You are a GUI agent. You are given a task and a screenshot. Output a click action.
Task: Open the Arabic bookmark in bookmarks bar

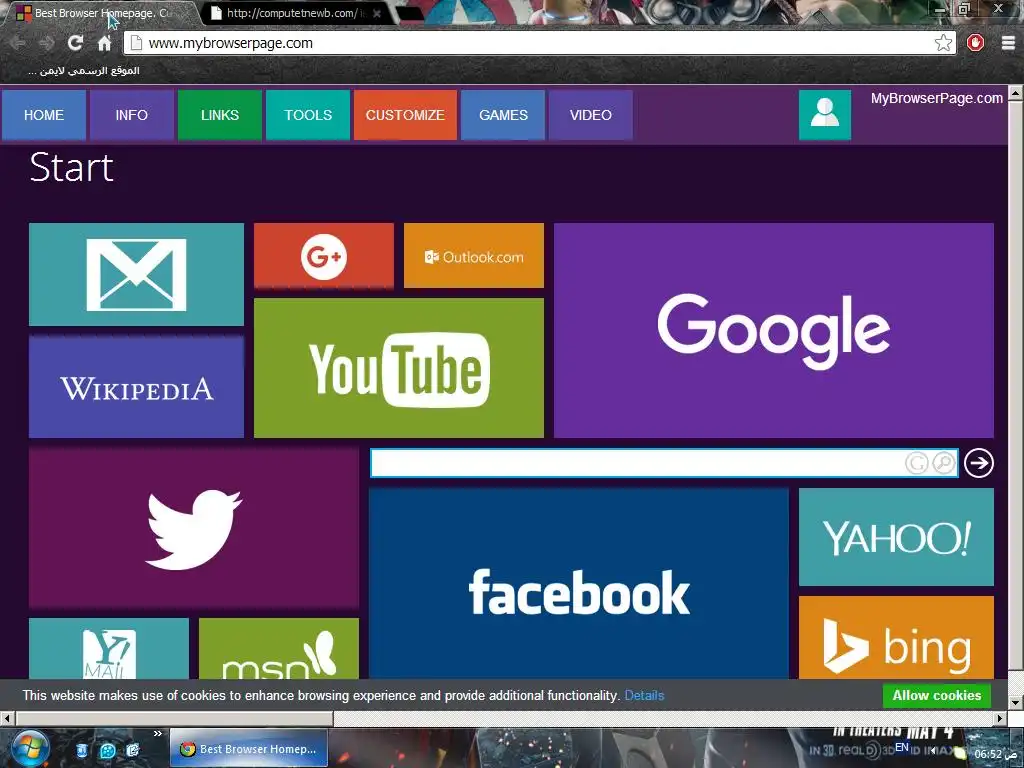pyautogui.click(x=84, y=71)
